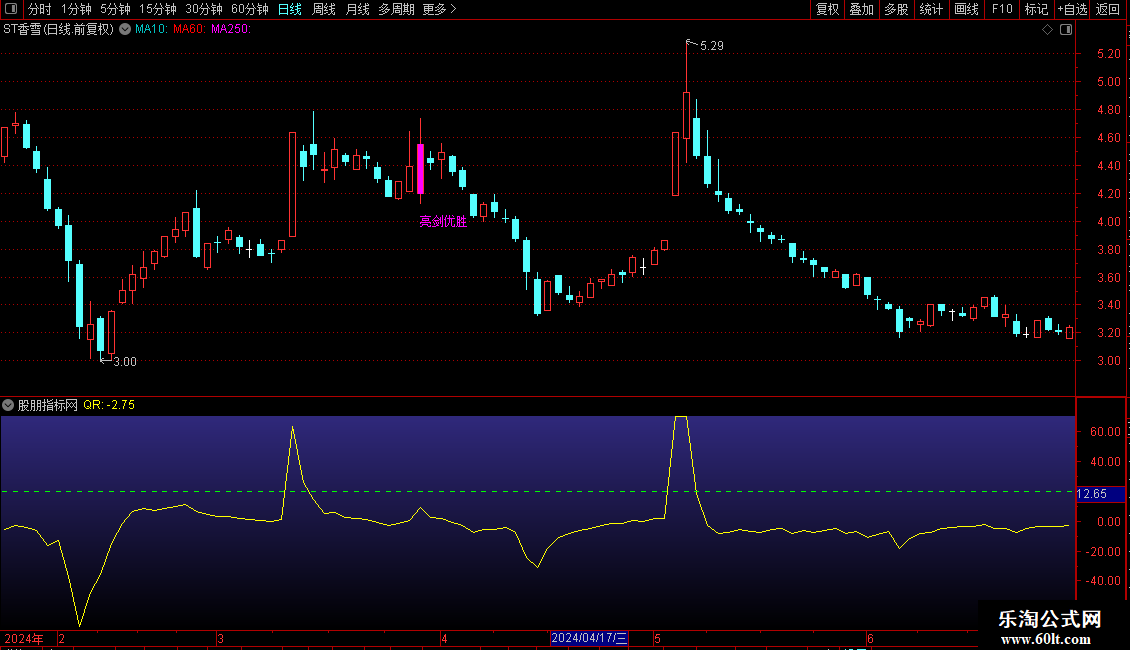Click the MA10 legend label
Screen dimensions: 1130x650
click(x=151, y=30)
